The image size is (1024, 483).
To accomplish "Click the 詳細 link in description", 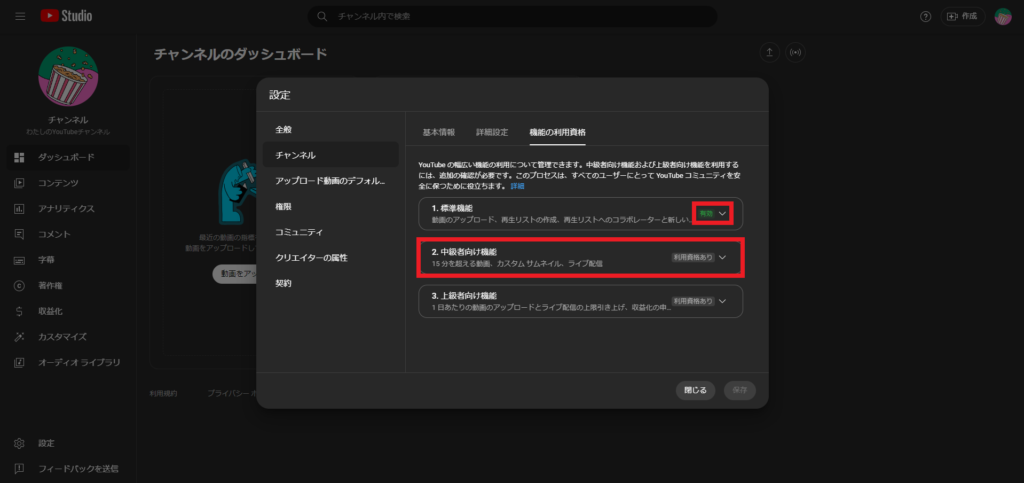I will (517, 186).
